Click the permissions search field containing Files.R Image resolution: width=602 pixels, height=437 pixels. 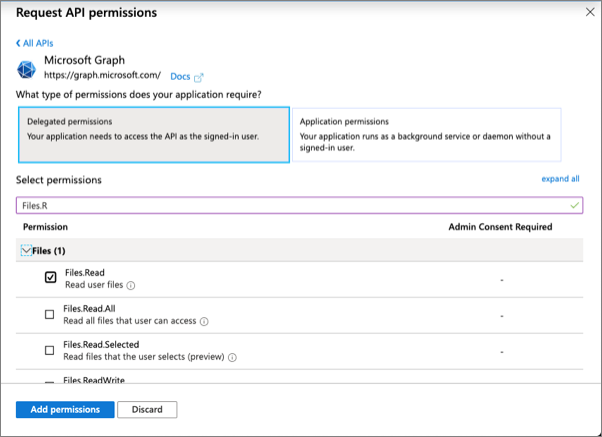[x=299, y=205]
